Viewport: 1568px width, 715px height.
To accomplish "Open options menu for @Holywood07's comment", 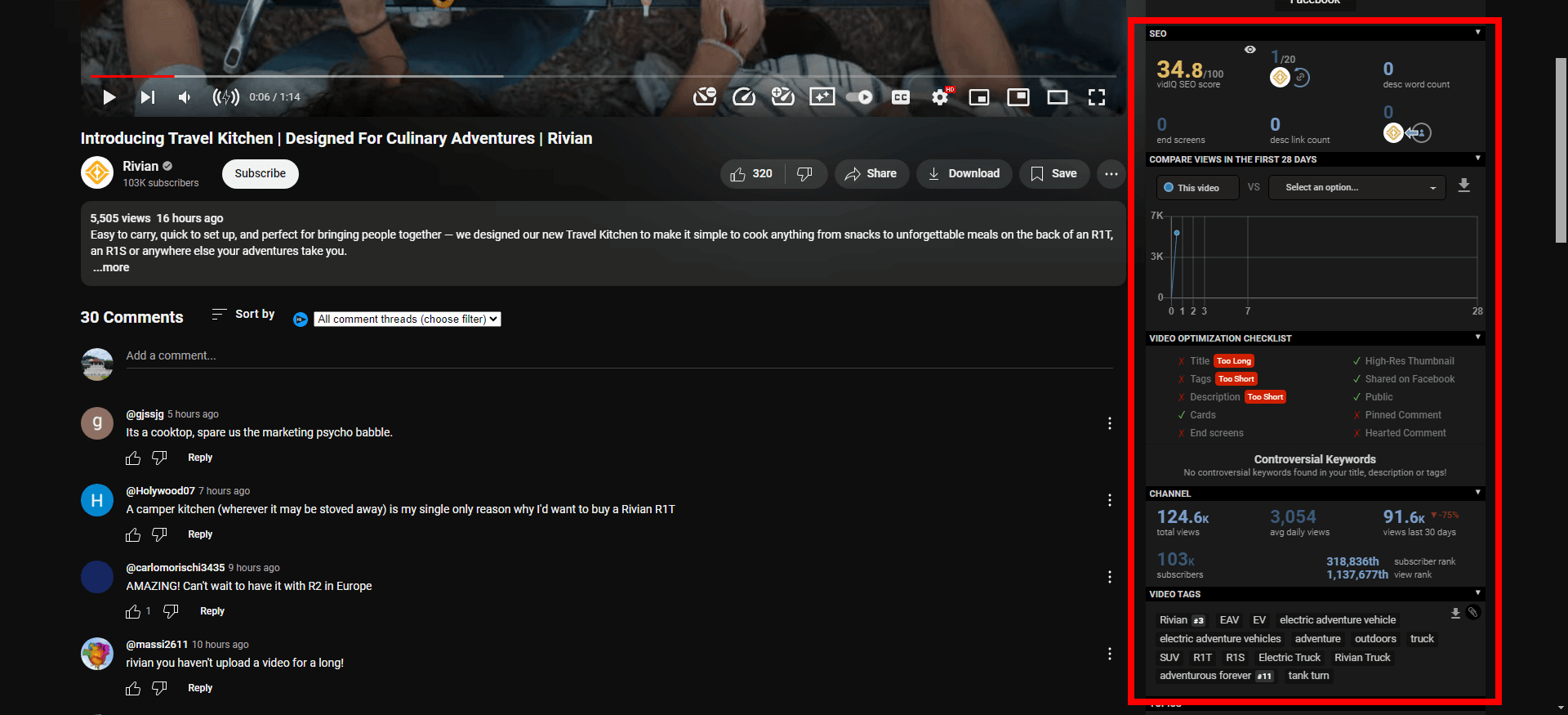I will click(1109, 500).
